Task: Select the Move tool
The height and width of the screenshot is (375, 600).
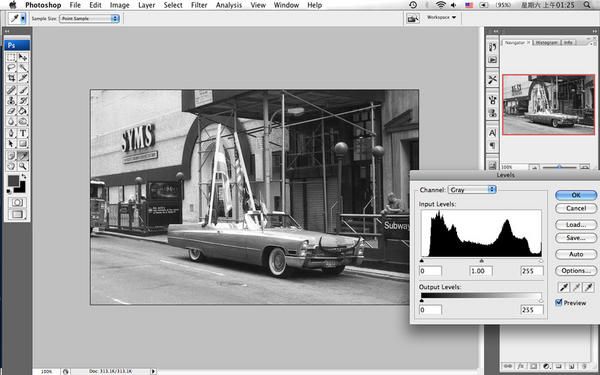Action: click(23, 57)
